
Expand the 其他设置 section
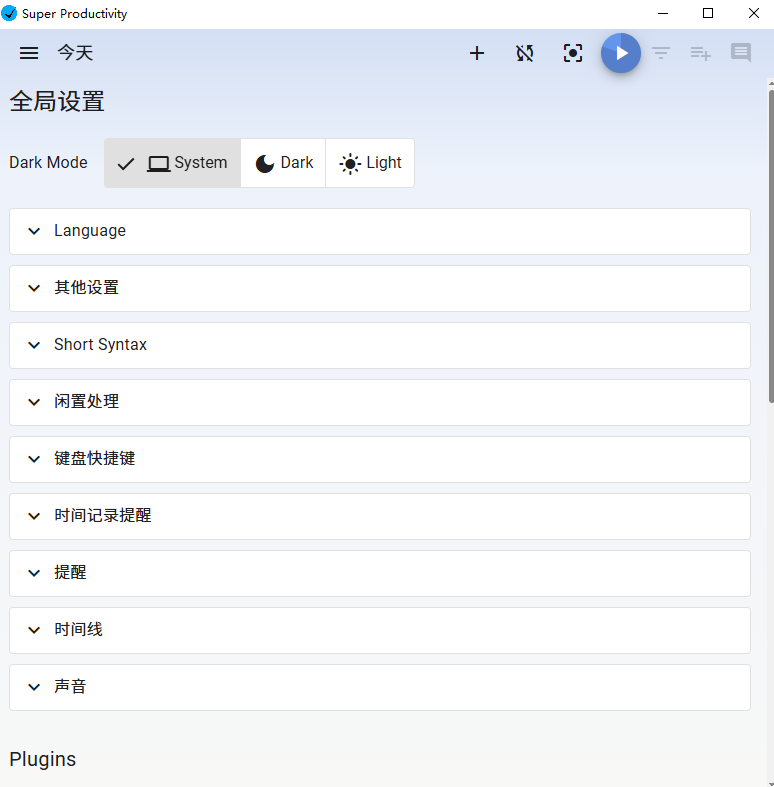[x=380, y=289]
